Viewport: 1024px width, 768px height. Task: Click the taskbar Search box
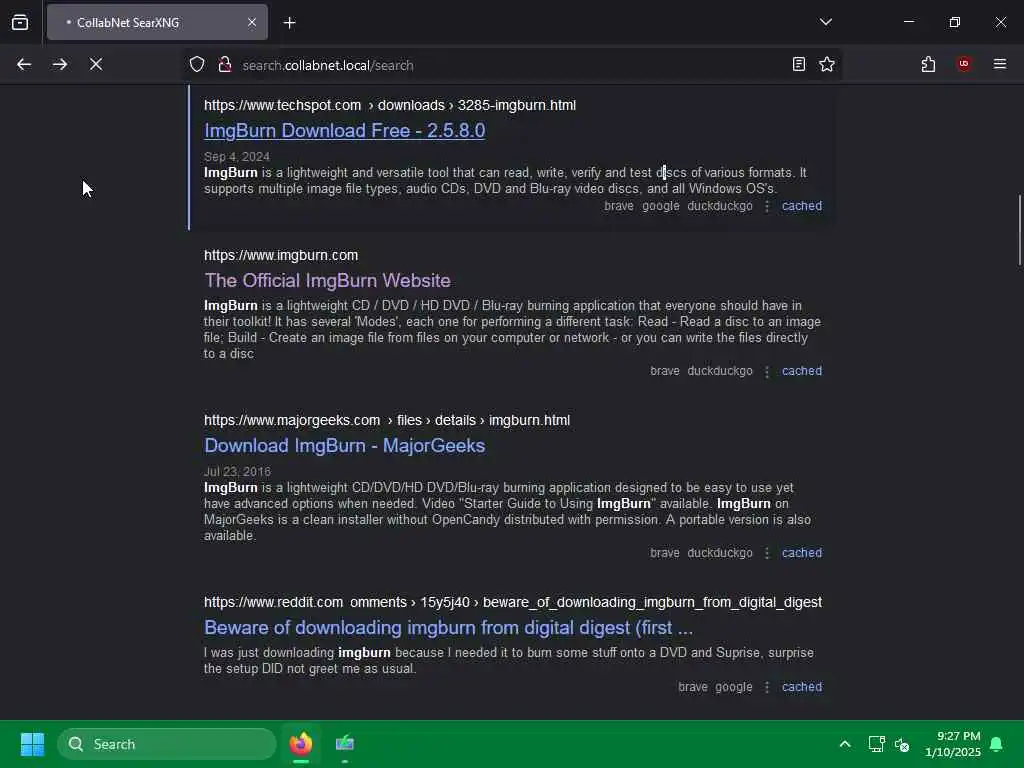coord(167,744)
